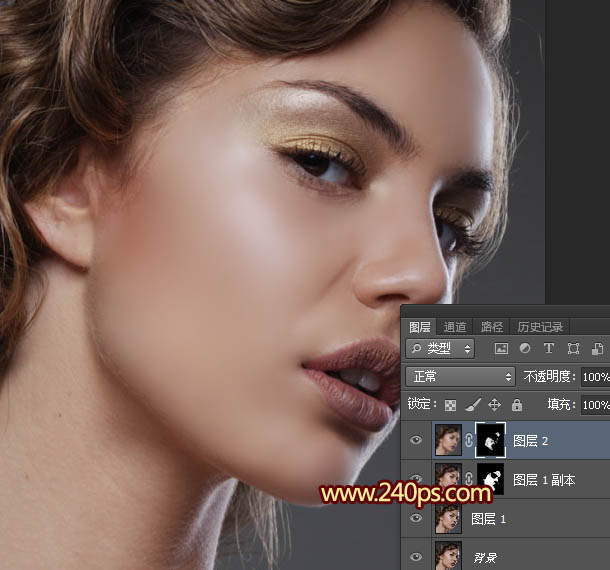The height and width of the screenshot is (570, 610).
Task: Enable lock transparent pixels icon
Action: (450, 405)
